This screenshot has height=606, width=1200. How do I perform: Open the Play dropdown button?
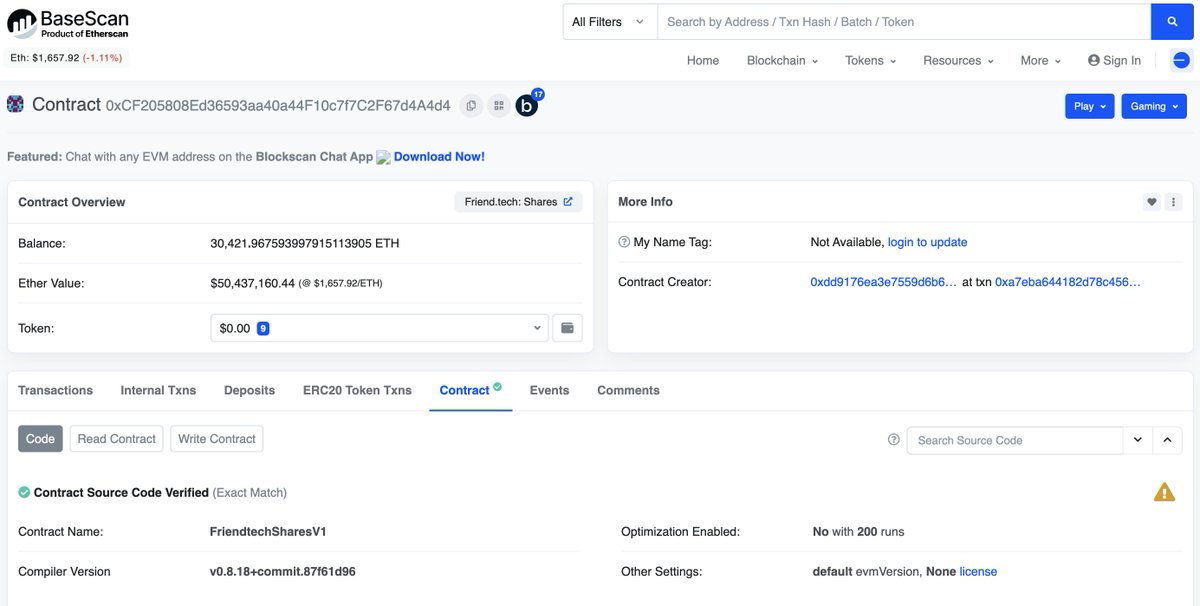coord(1090,106)
